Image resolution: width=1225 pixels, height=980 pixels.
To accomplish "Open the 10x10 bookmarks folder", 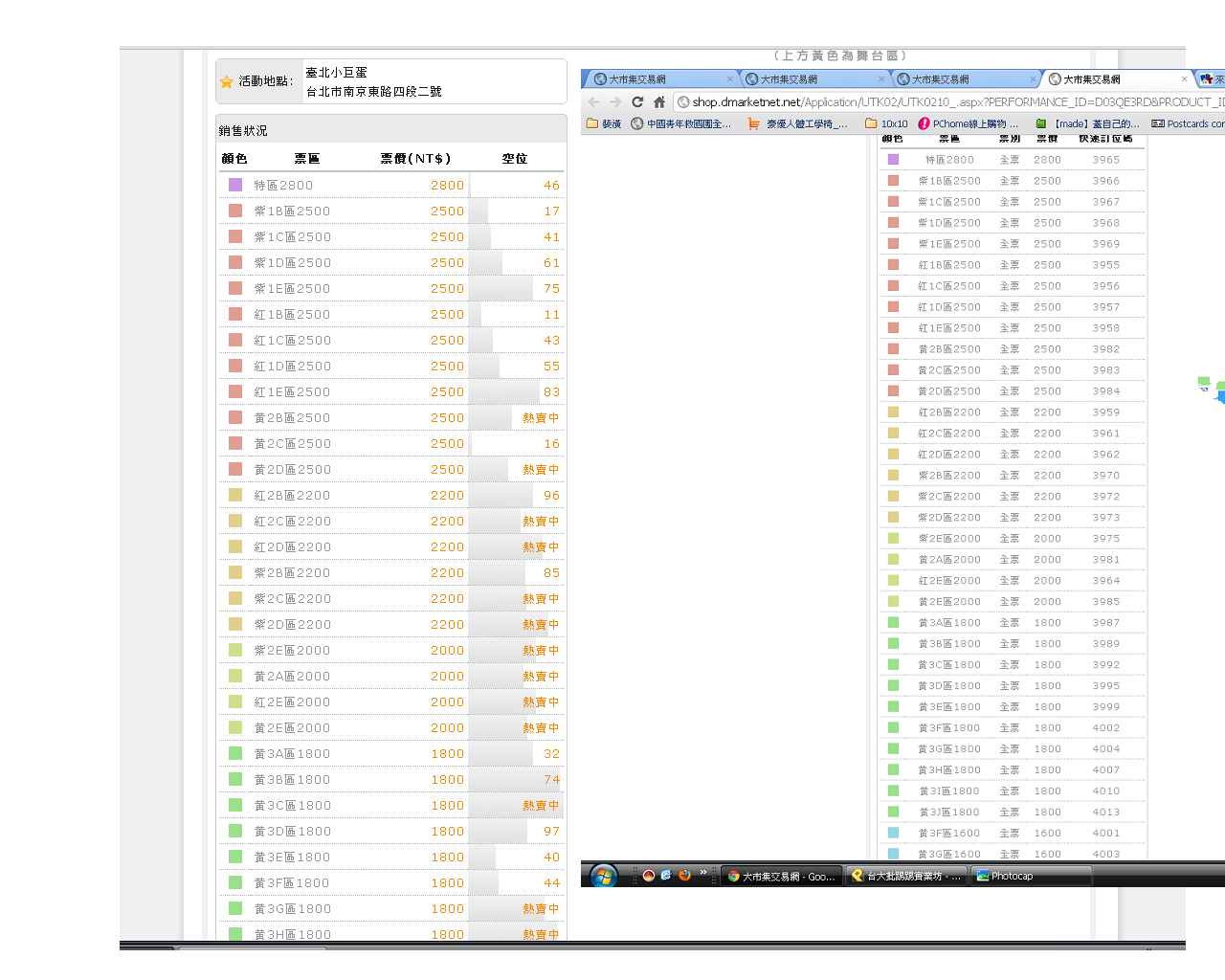I will pyautogui.click(x=886, y=124).
